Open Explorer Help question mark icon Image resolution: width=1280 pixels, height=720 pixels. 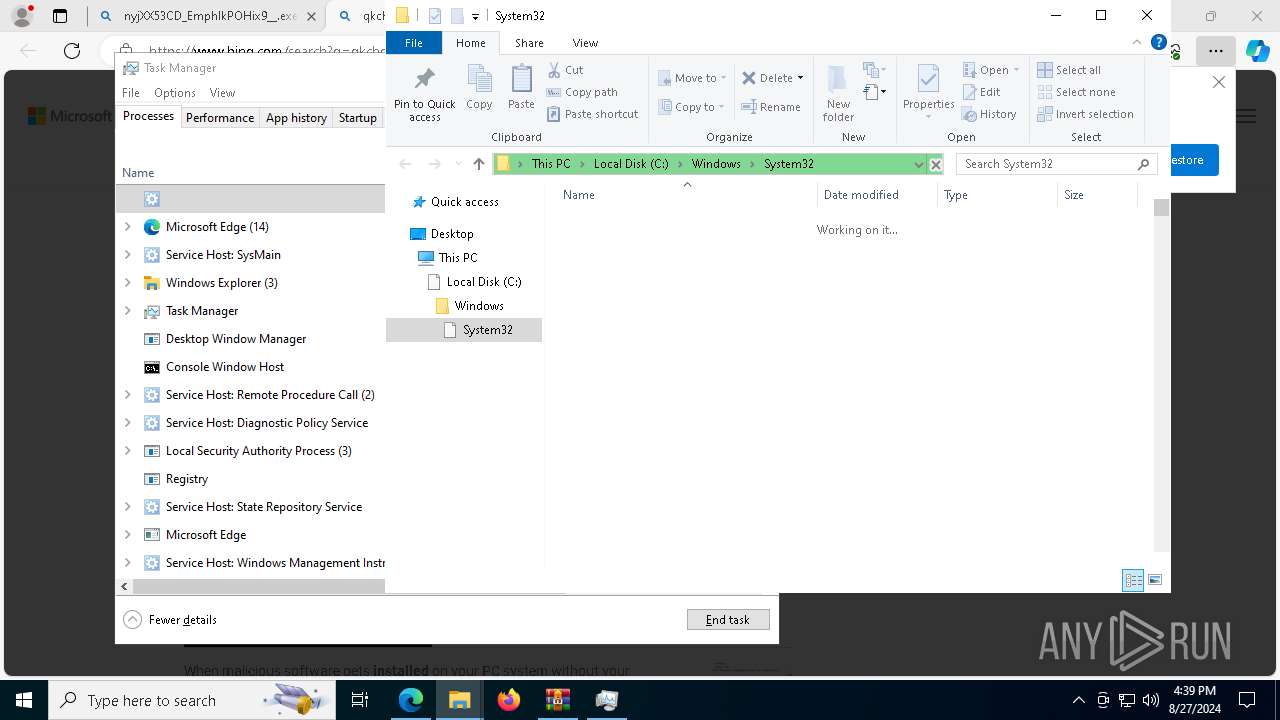click(x=1159, y=43)
